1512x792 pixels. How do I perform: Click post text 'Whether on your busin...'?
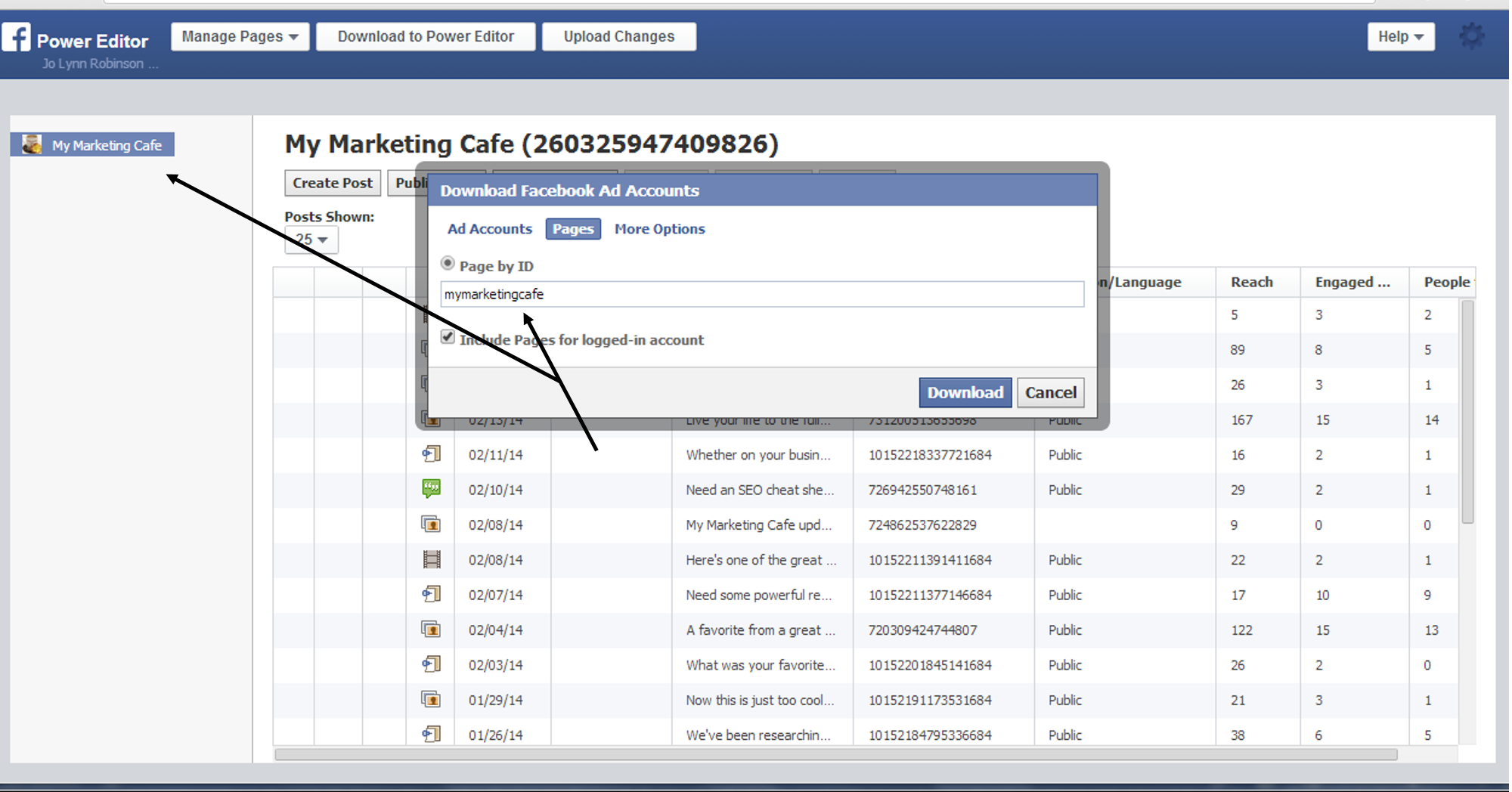(758, 455)
